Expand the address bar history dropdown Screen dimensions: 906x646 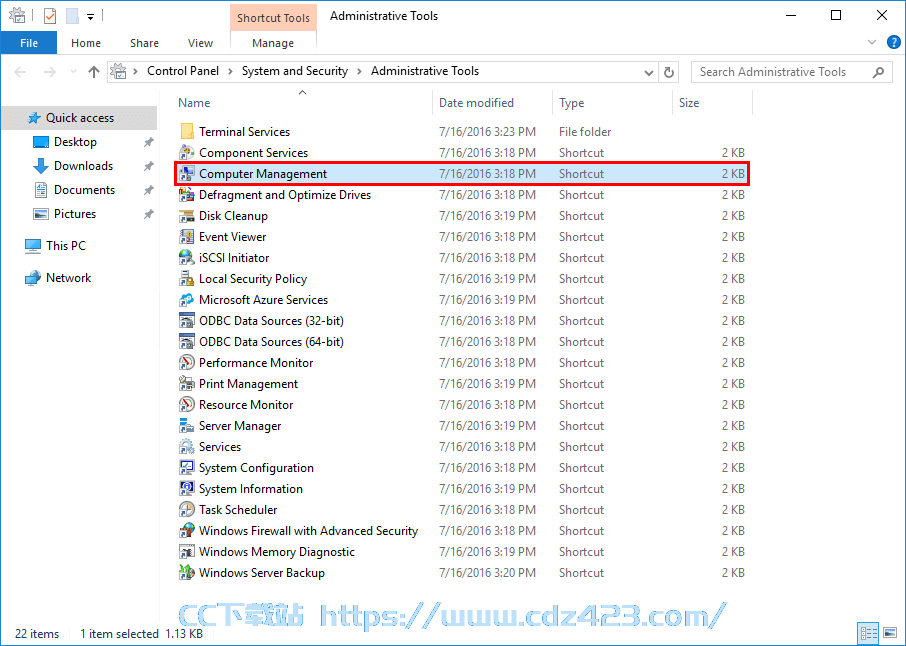(x=649, y=73)
